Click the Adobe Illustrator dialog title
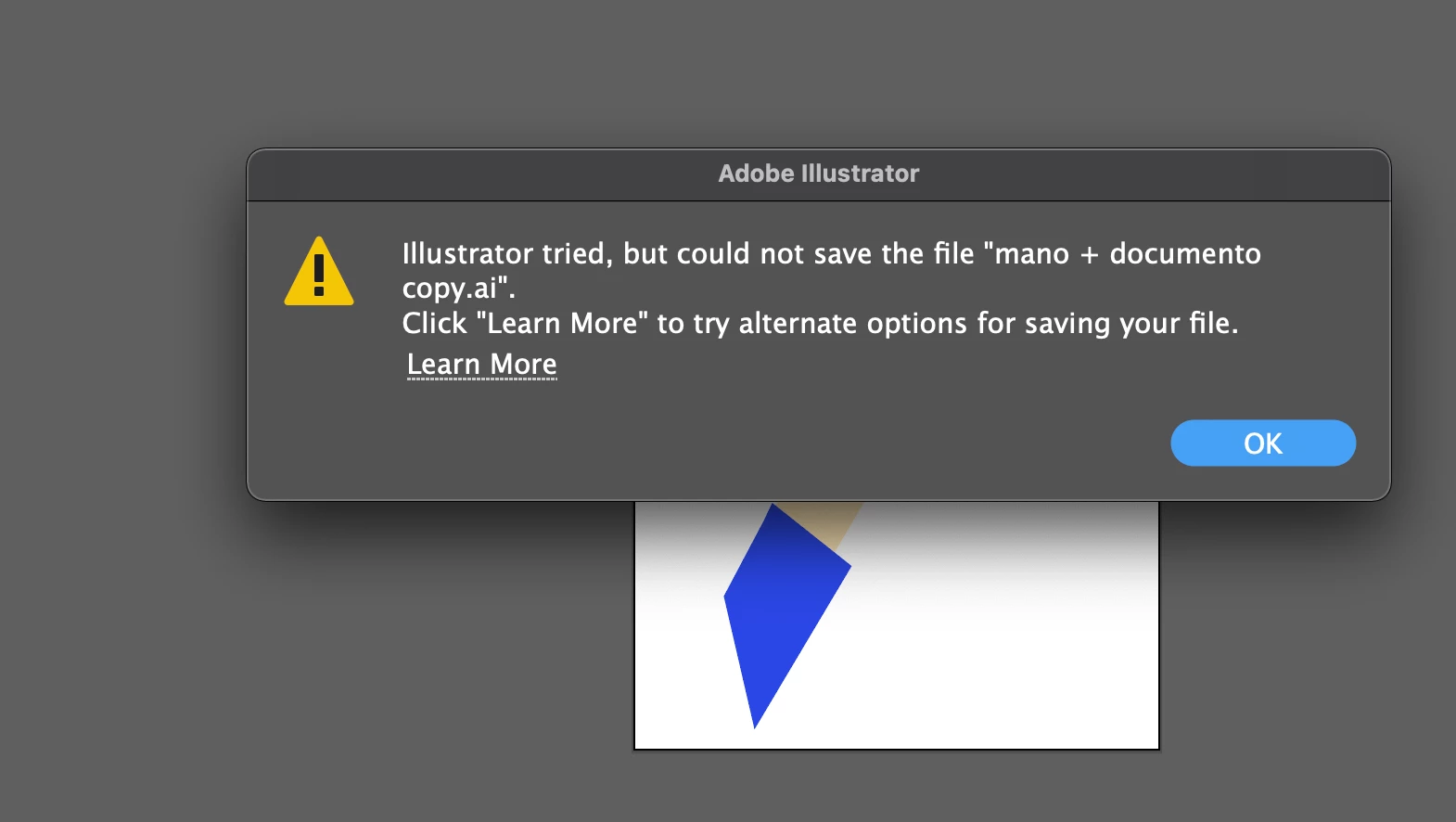The height and width of the screenshot is (822, 1456). pyautogui.click(x=819, y=173)
